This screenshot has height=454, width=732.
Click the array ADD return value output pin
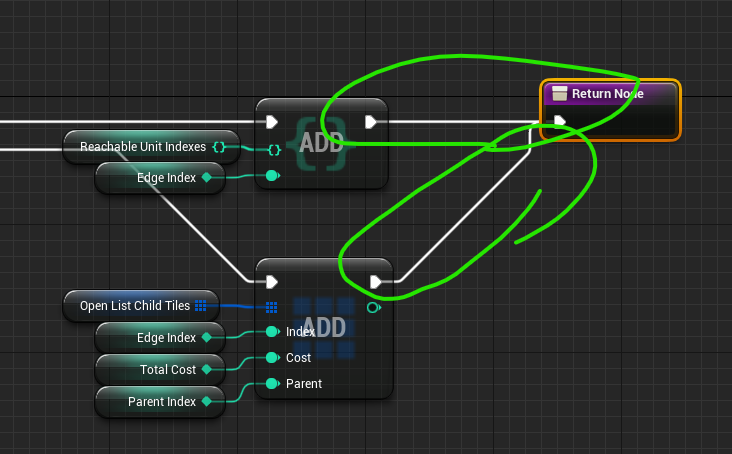tap(373, 307)
